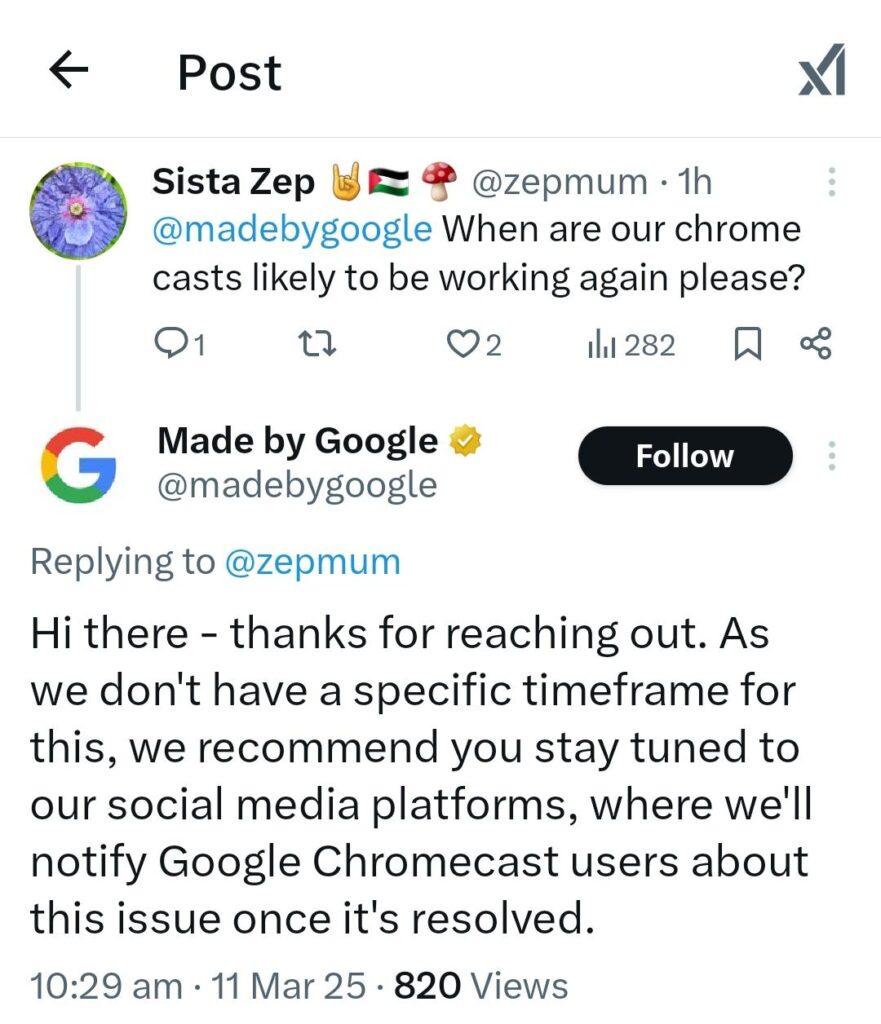
Task: Click the back arrow to leave the post
Action: 67,70
